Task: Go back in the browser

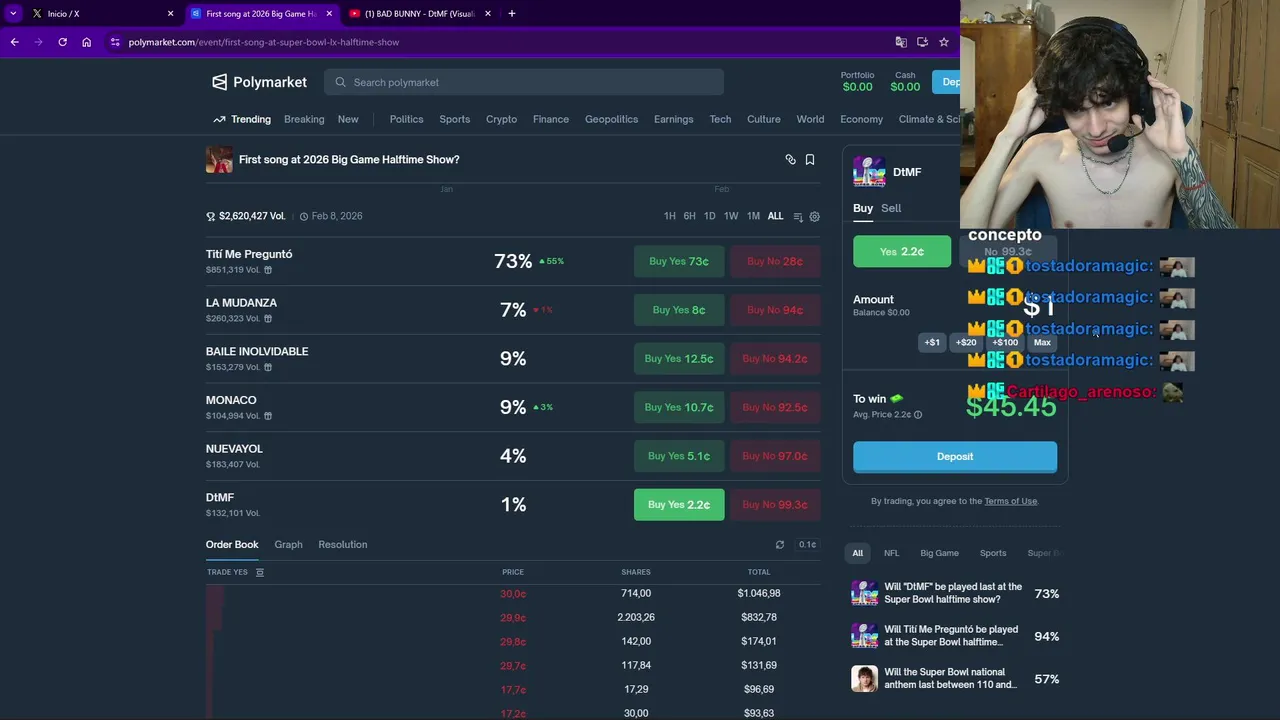Action: pyautogui.click(x=14, y=42)
